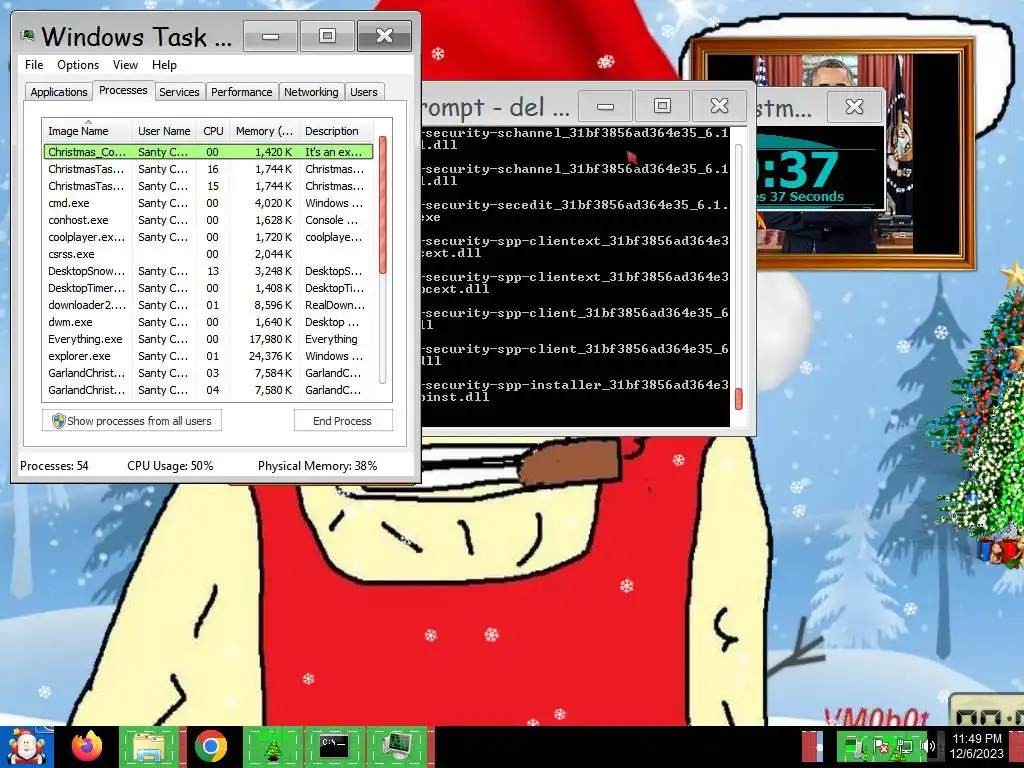Click Show processes from all users
The height and width of the screenshot is (768, 1024).
pyautogui.click(x=132, y=421)
